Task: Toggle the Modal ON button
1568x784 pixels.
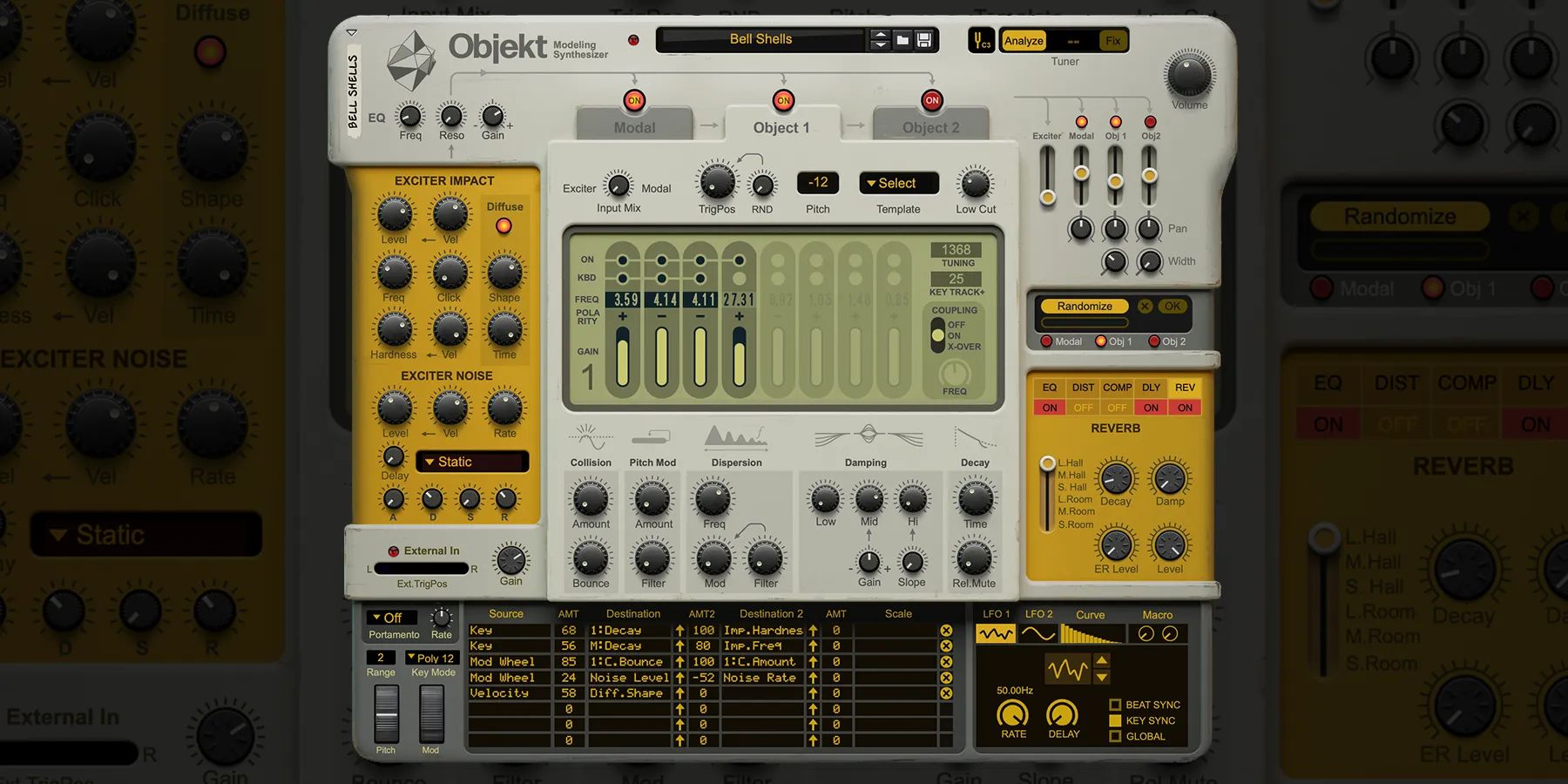Action: pos(634,100)
